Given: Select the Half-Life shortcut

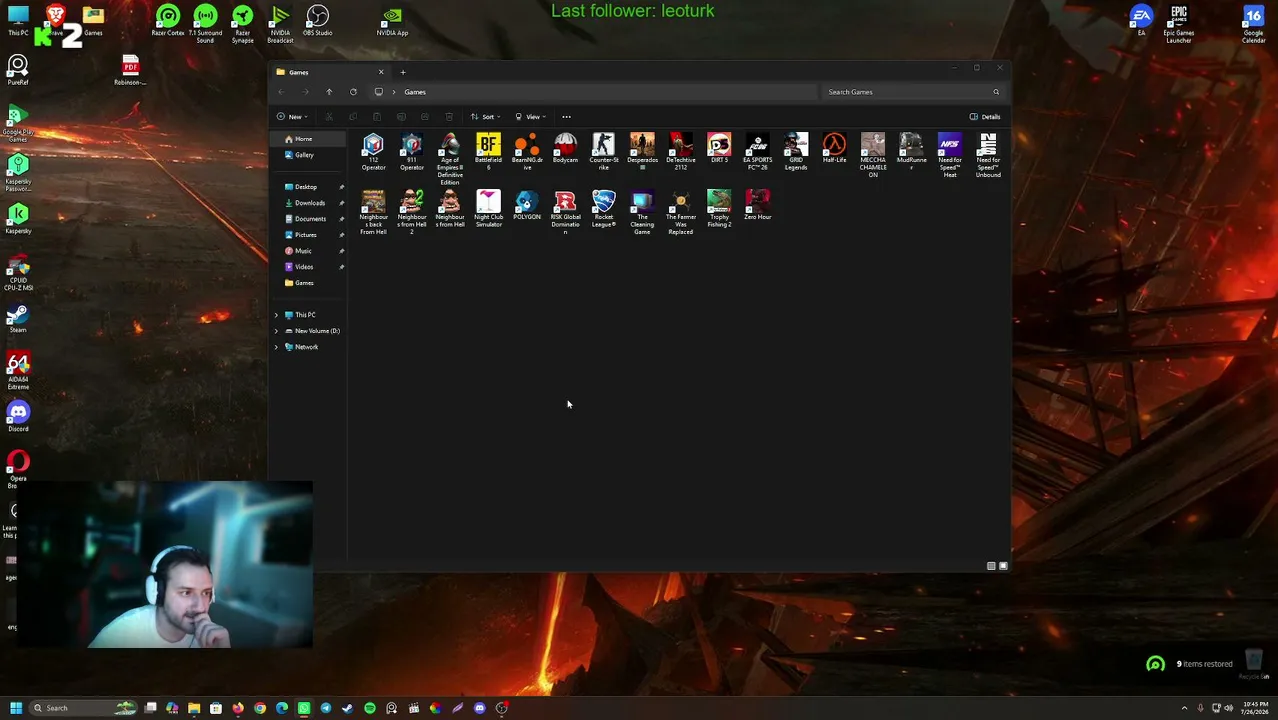Looking at the screenshot, I should point(834,149).
